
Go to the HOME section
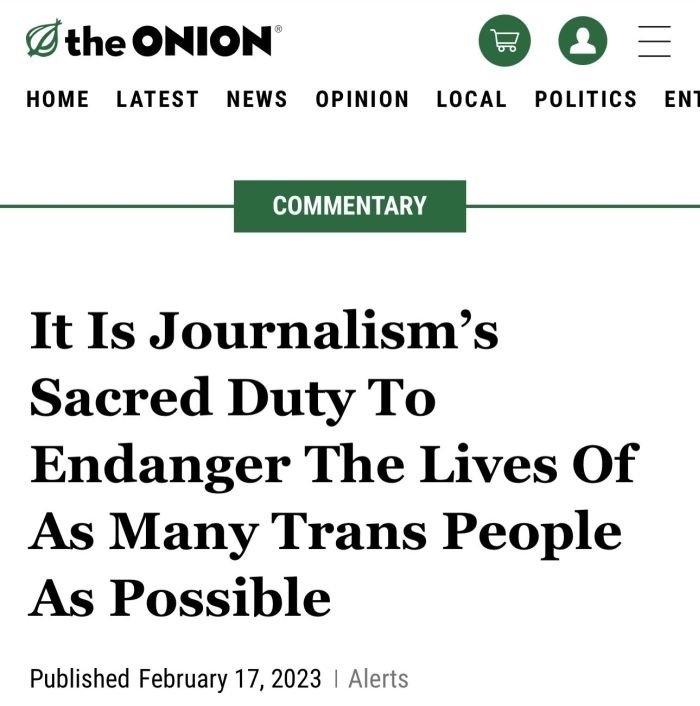(x=58, y=100)
